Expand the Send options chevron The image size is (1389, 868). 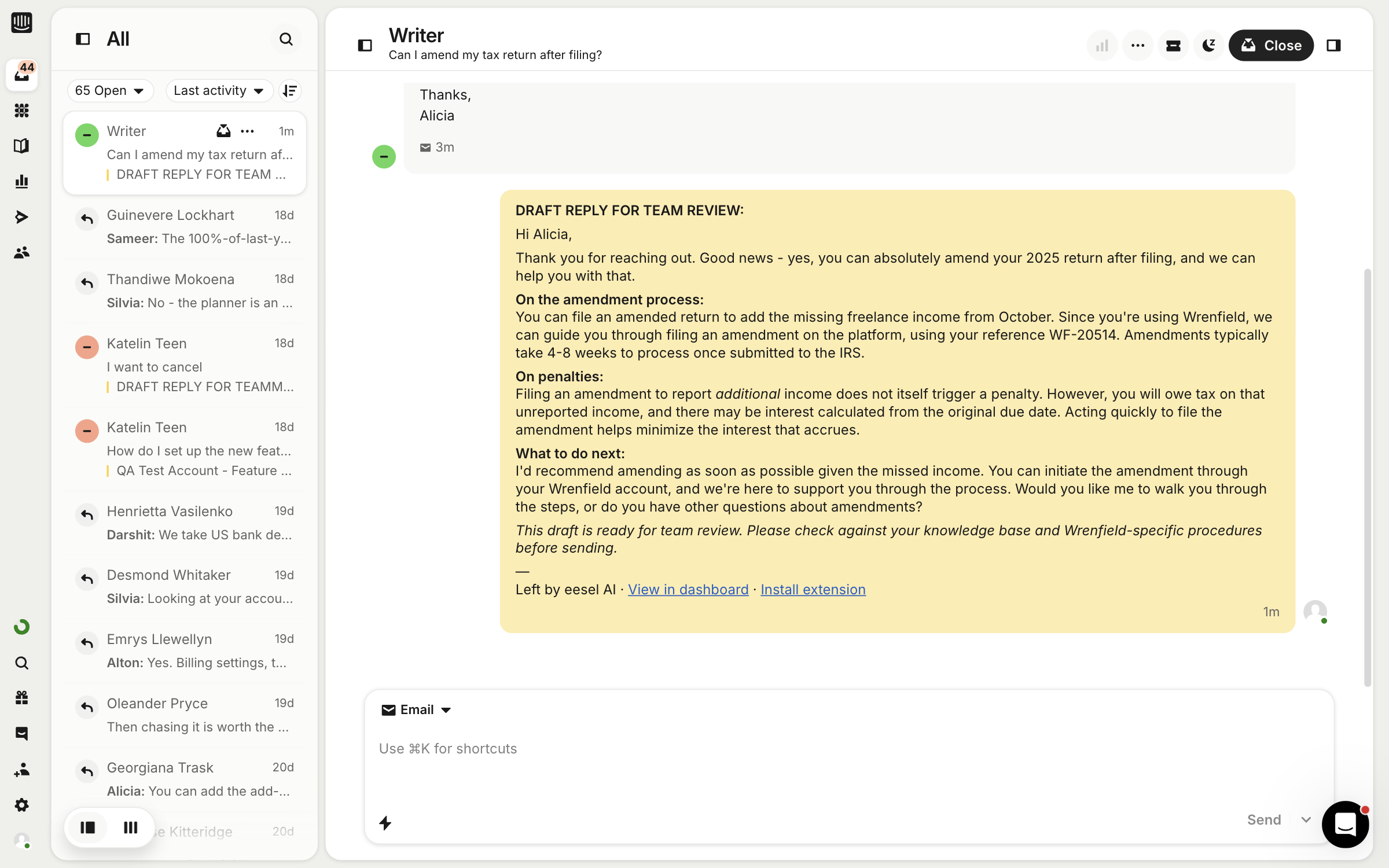point(1306,819)
